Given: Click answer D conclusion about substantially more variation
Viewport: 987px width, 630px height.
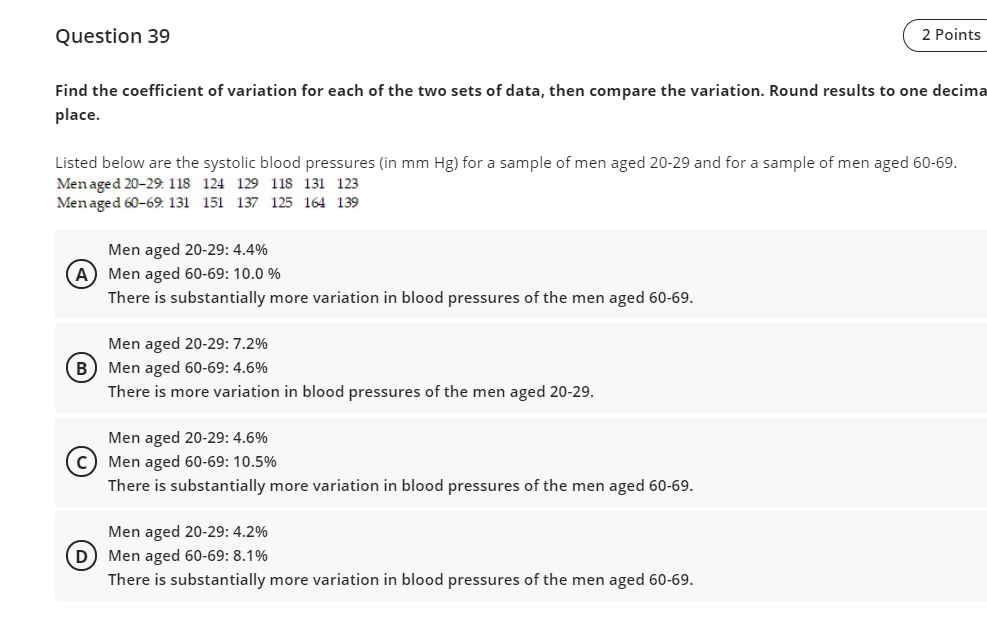Looking at the screenshot, I should tap(401, 579).
